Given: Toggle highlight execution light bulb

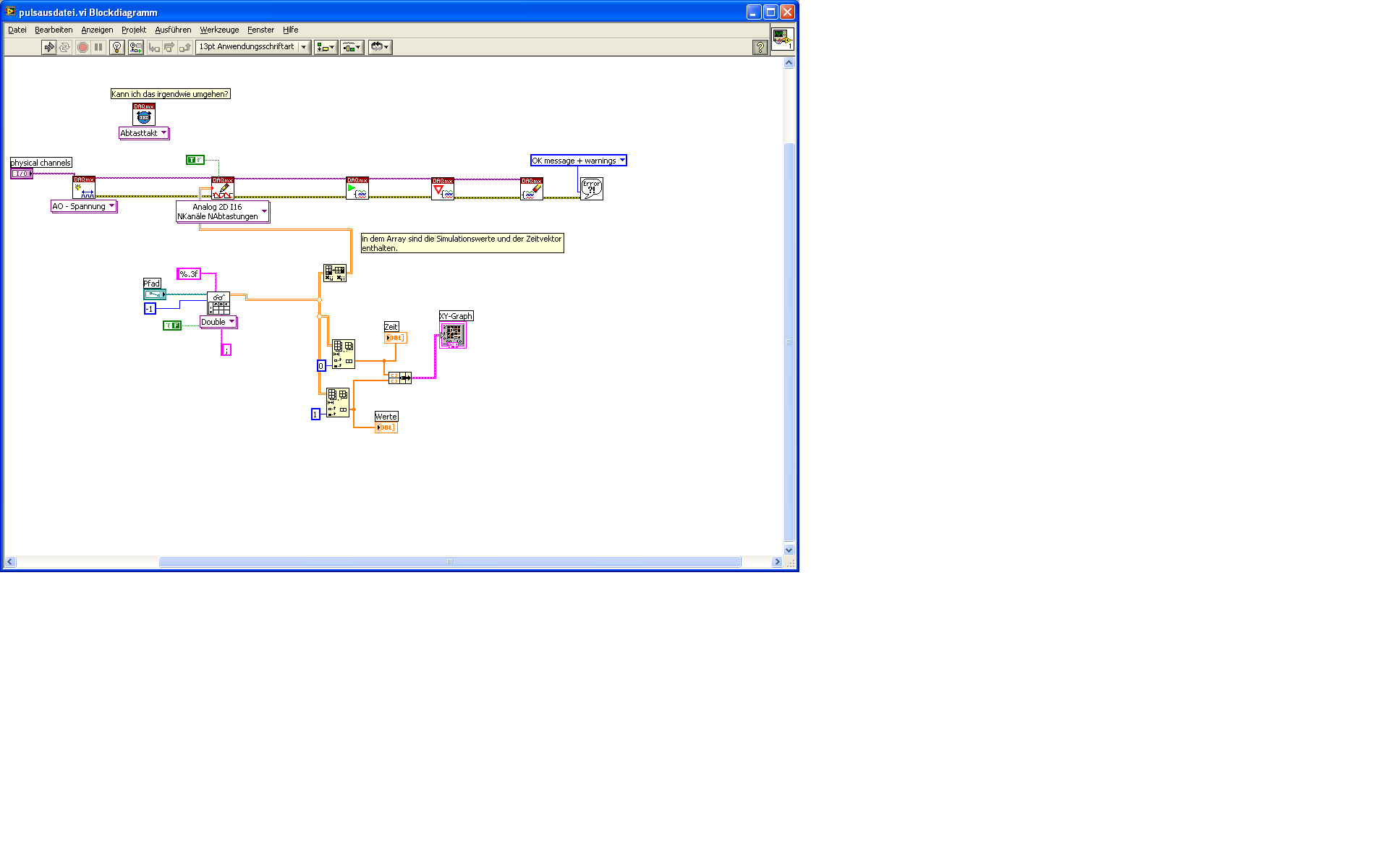Looking at the screenshot, I should (116, 47).
